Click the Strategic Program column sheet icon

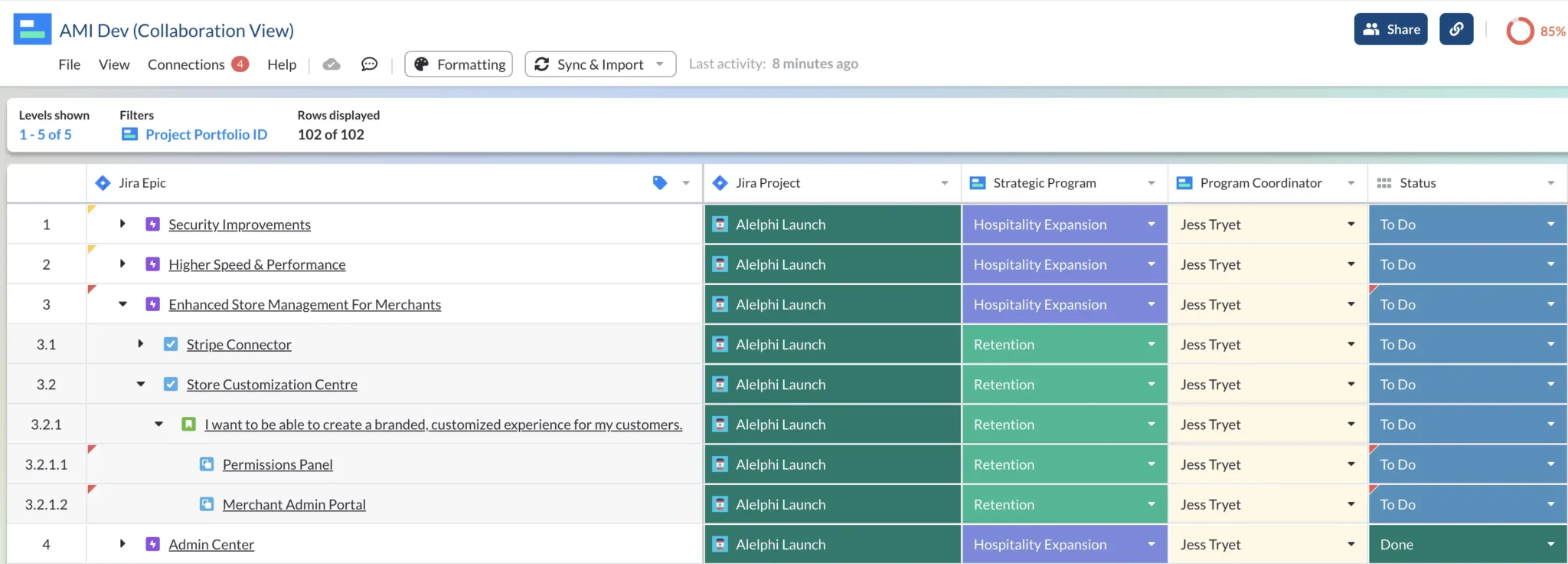tap(978, 183)
